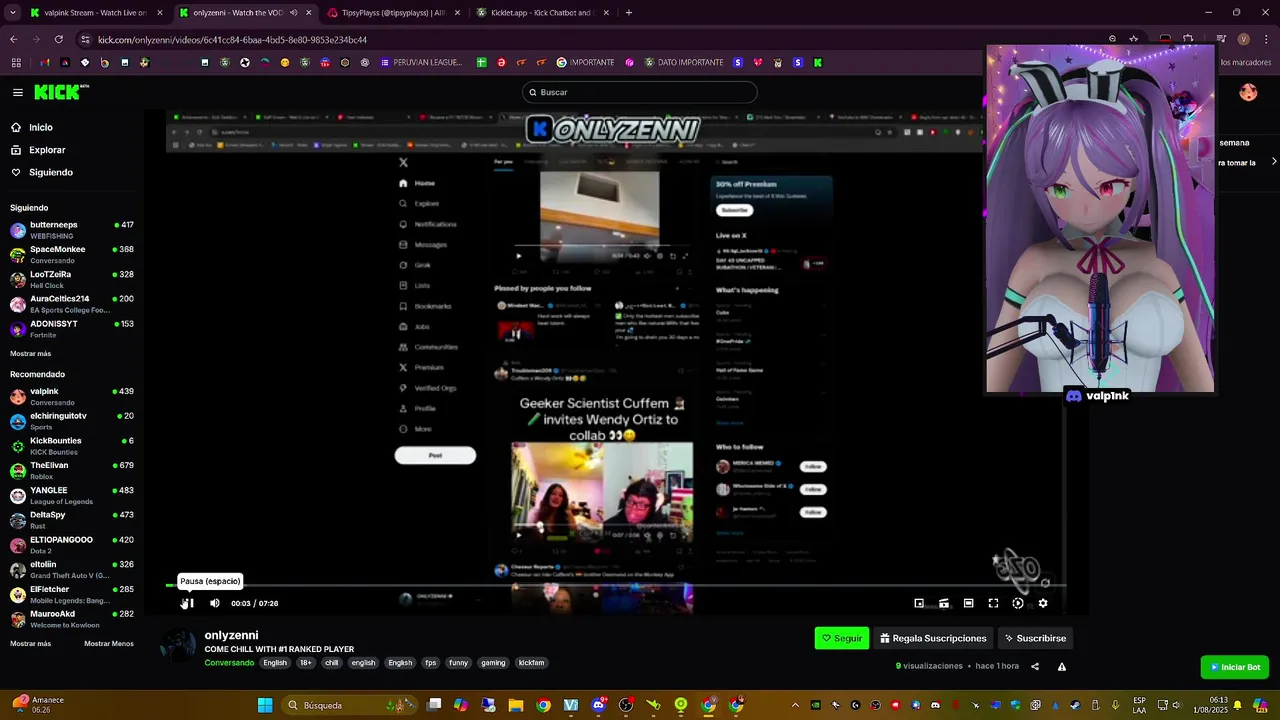Click the onlyzenni channel name

(x=231, y=635)
